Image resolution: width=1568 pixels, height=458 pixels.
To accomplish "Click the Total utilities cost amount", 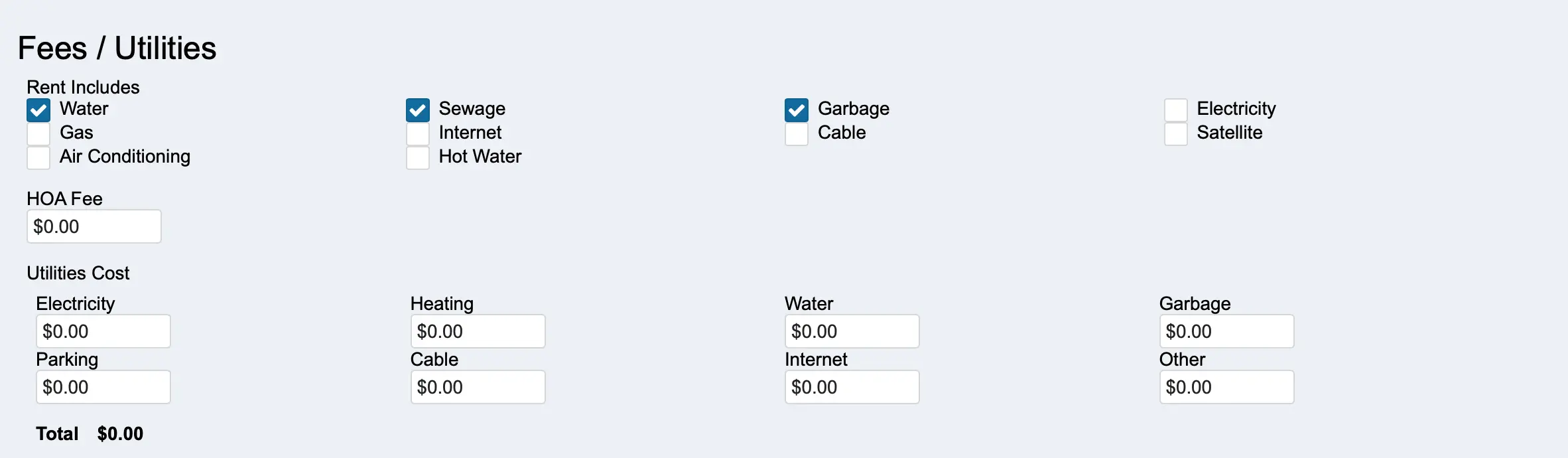I will pyautogui.click(x=120, y=434).
